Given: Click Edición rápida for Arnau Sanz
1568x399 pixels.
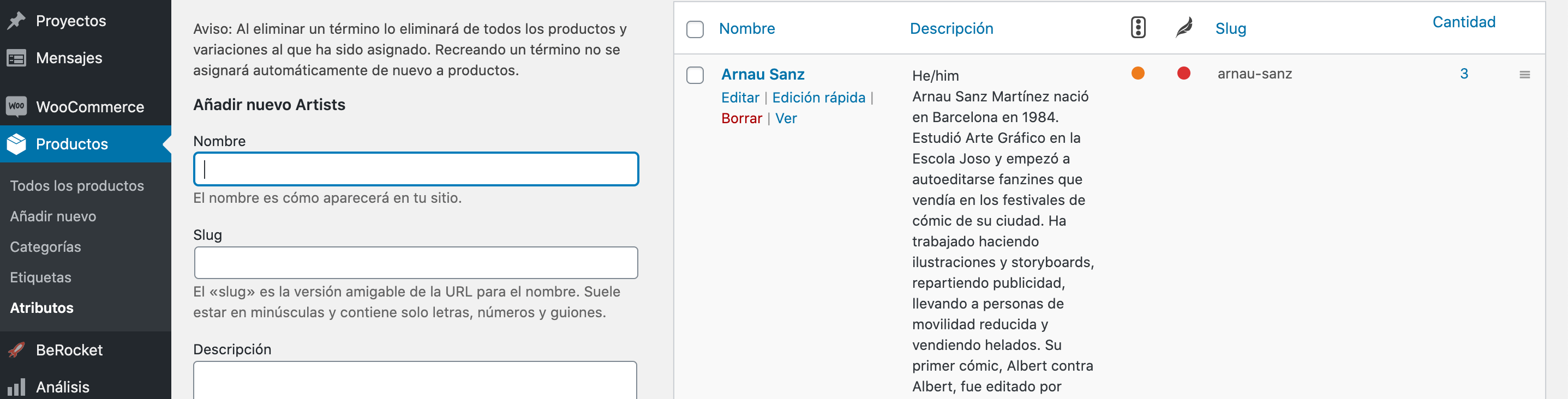Looking at the screenshot, I should coord(818,98).
